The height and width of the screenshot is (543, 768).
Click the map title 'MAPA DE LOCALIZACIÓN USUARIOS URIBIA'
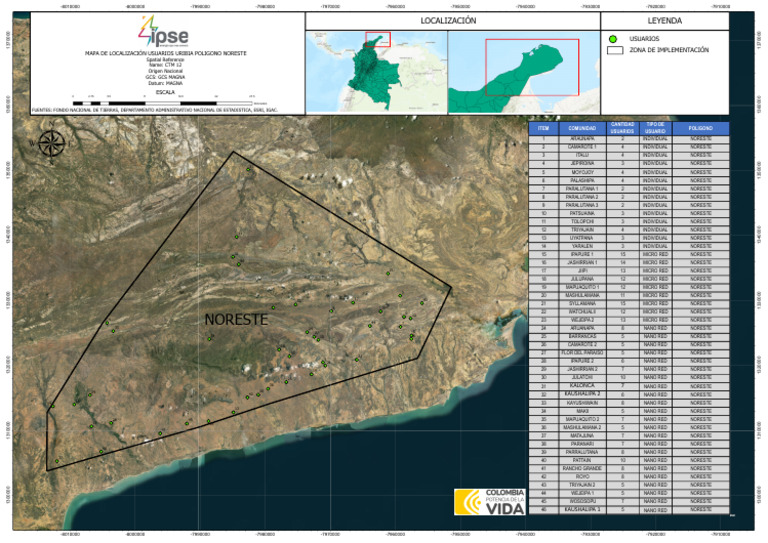click(x=166, y=53)
